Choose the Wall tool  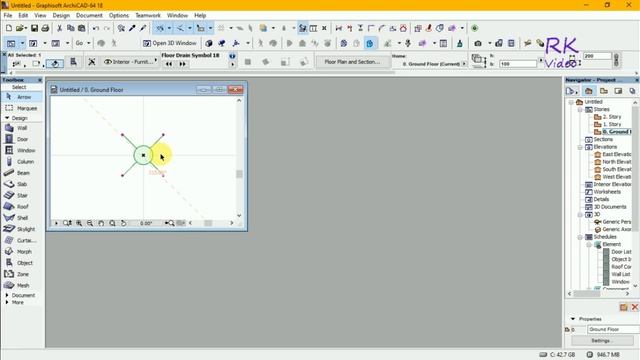click(x=22, y=128)
